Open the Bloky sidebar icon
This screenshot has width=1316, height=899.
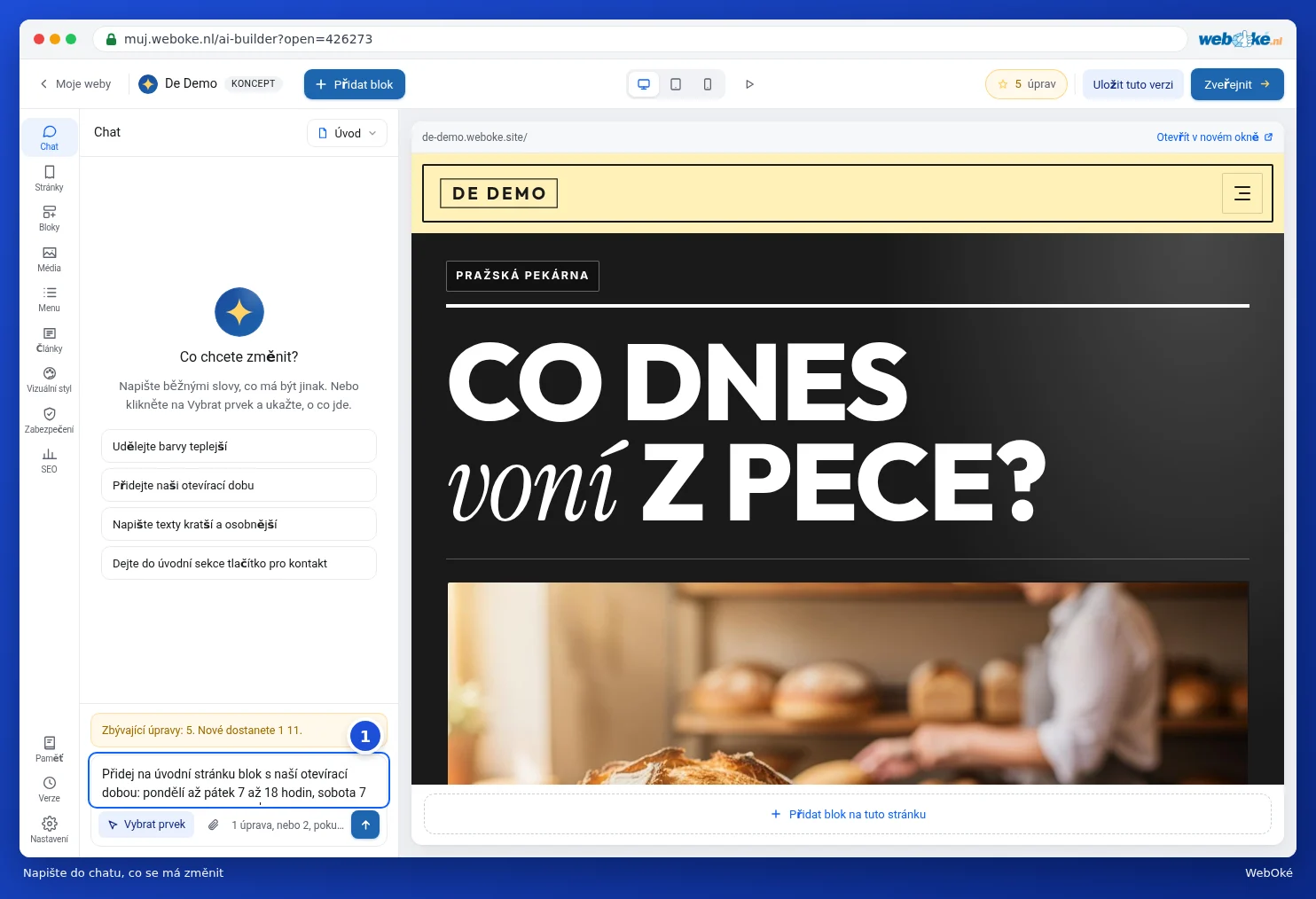tap(49, 217)
